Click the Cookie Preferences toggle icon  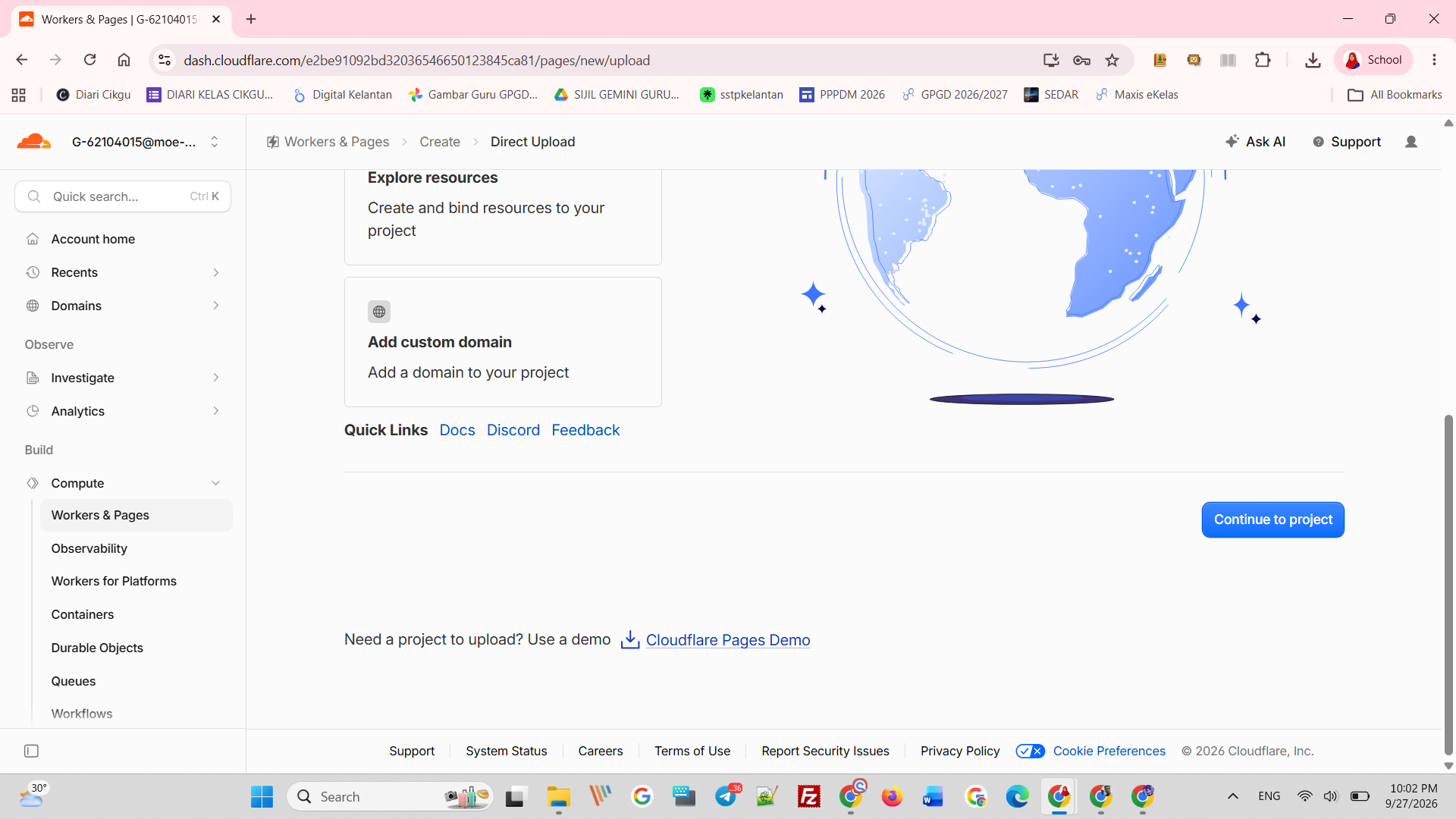[x=1030, y=751]
